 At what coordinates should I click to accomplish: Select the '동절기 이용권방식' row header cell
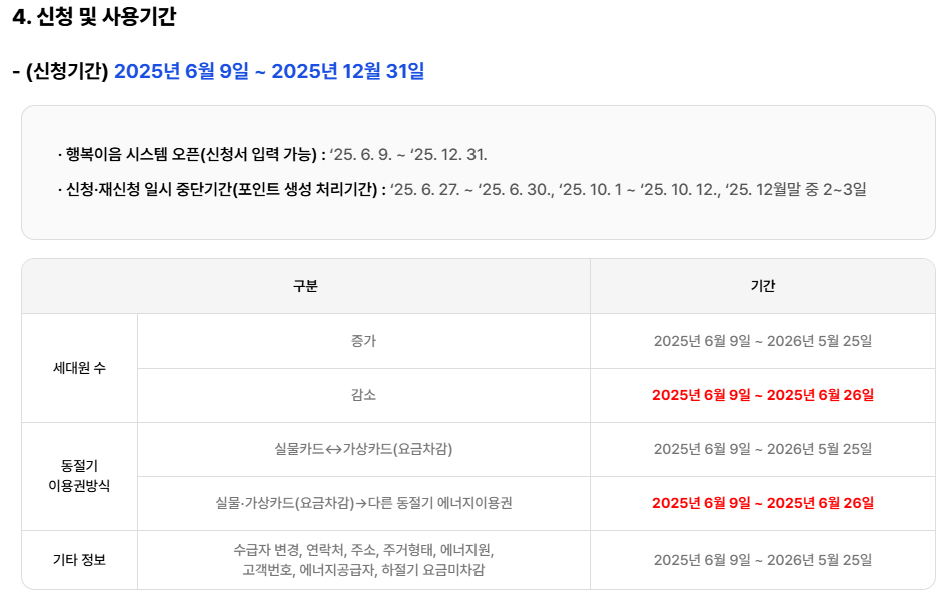(80, 476)
